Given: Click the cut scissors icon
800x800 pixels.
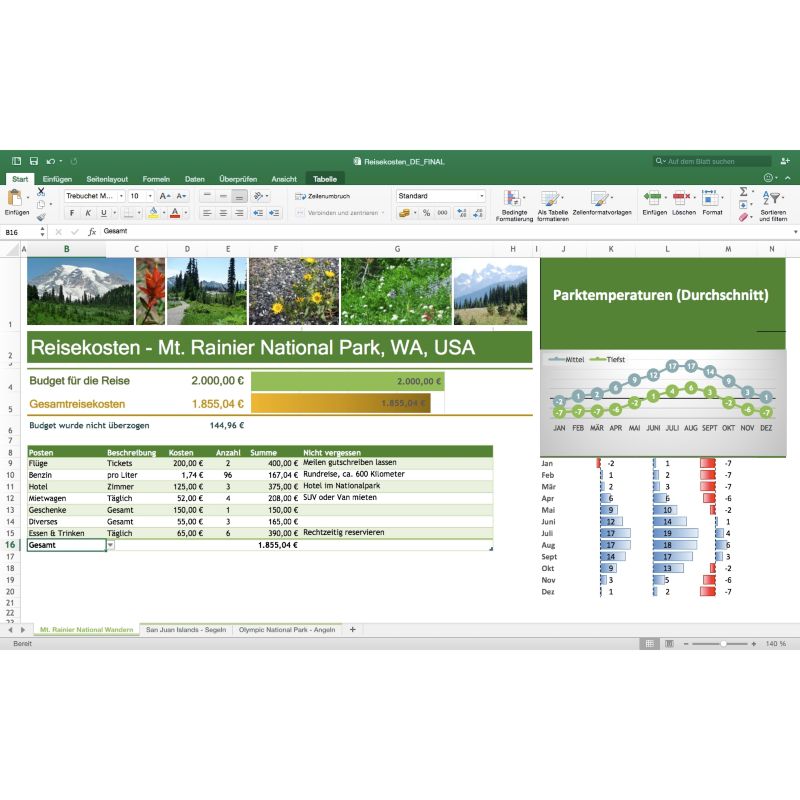Looking at the screenshot, I should click(x=41, y=191).
